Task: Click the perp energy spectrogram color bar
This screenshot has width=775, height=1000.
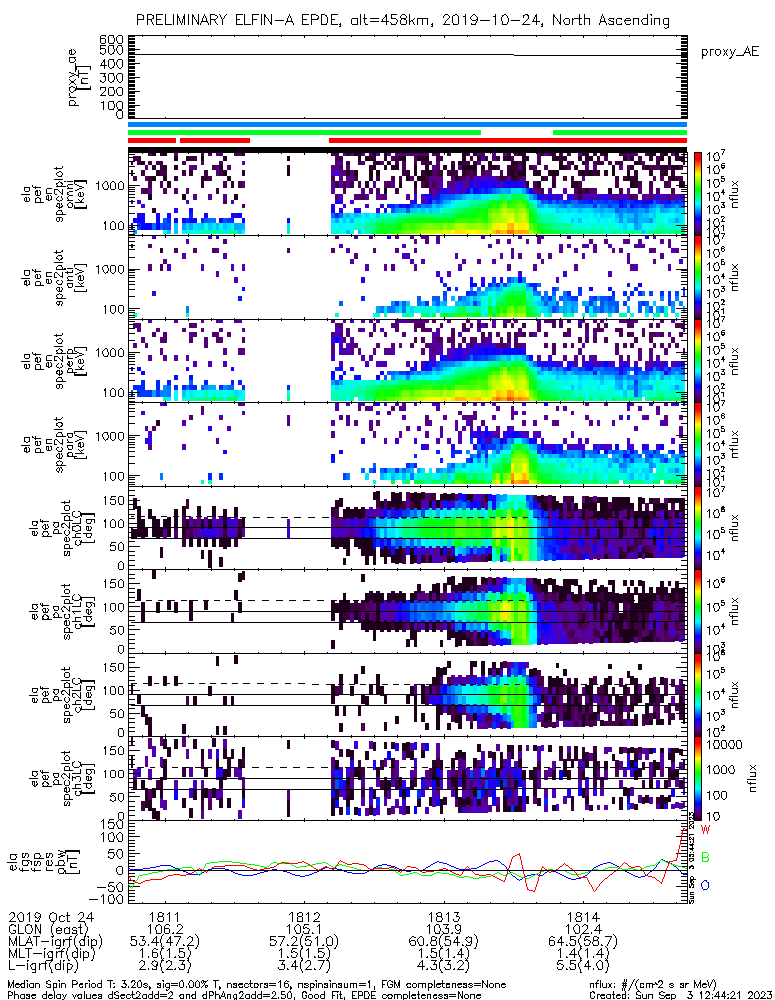Action: (x=698, y=361)
